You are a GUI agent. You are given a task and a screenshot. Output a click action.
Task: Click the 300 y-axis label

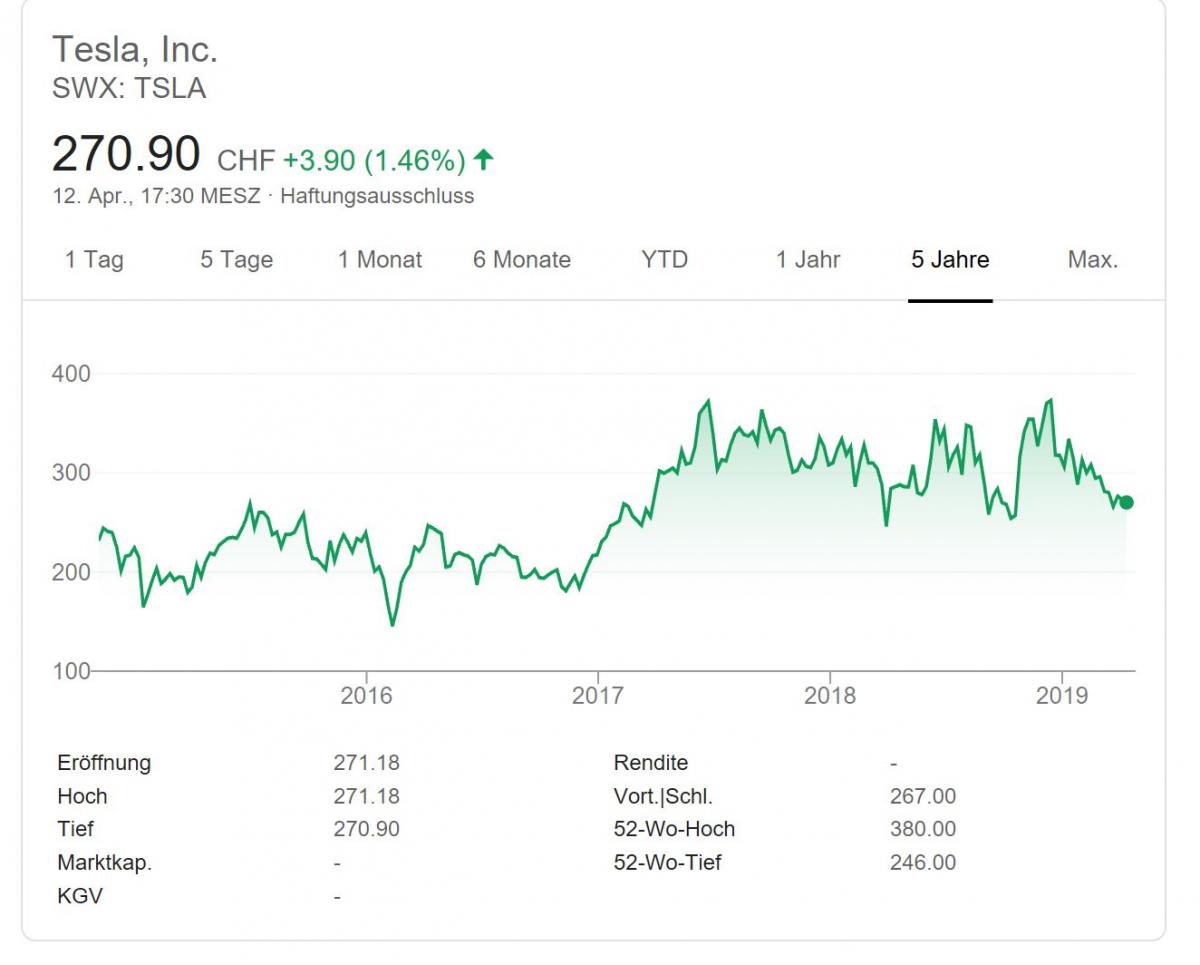[x=71, y=472]
